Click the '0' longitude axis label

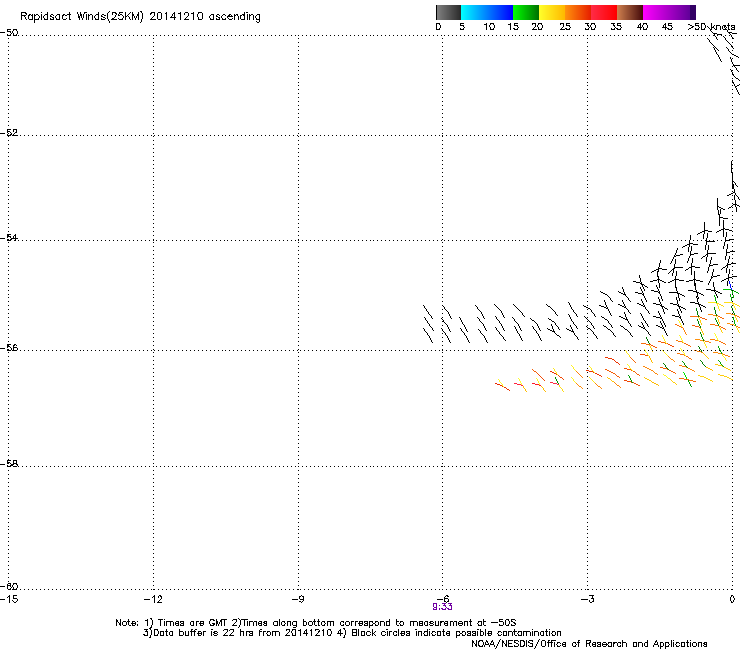click(732, 599)
